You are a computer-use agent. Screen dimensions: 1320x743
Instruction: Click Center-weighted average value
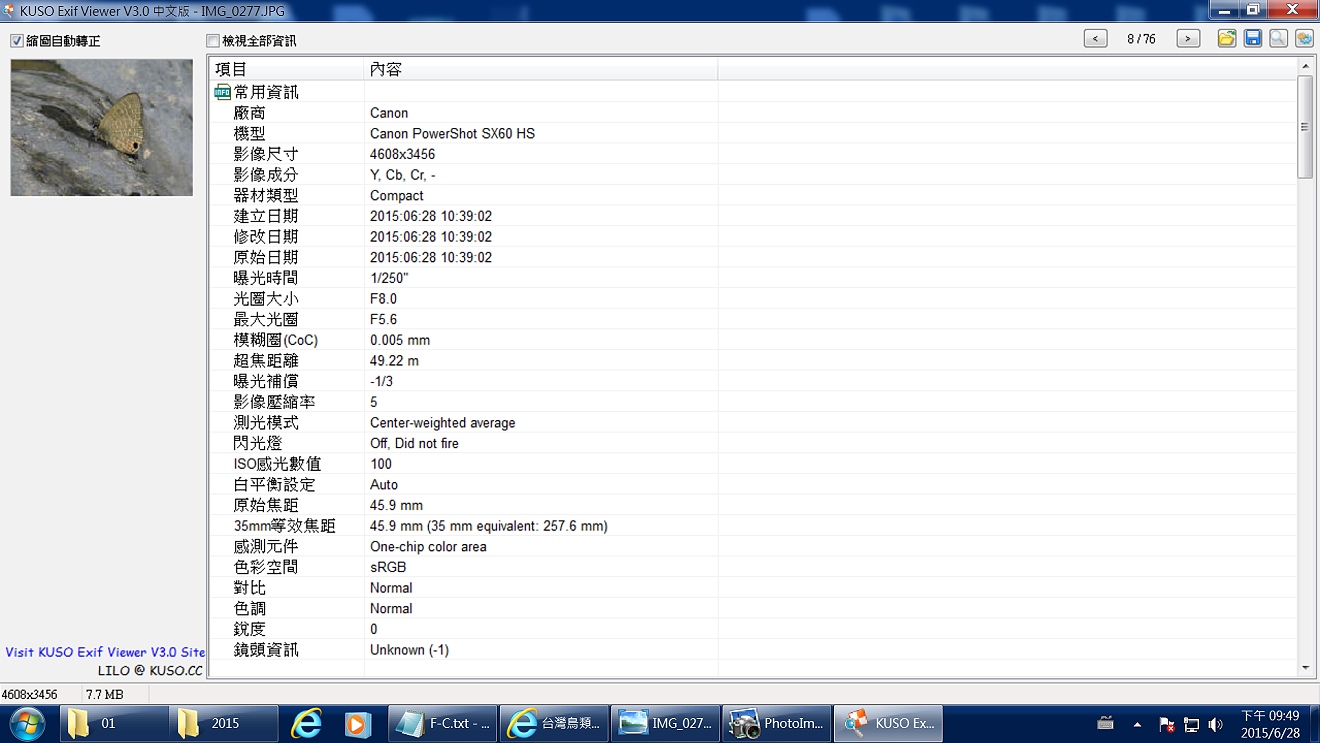pyautogui.click(x=443, y=423)
